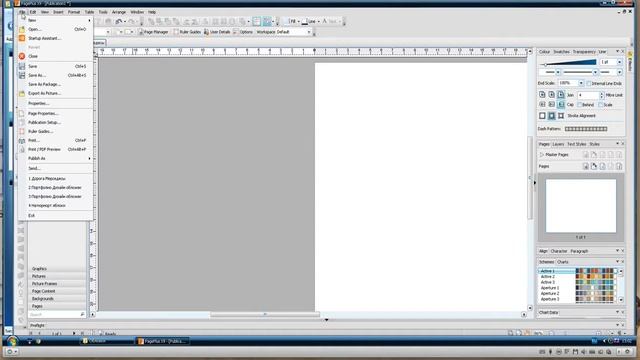Click the line width slider handle
Viewport: 640px width, 360px height.
[545, 64]
